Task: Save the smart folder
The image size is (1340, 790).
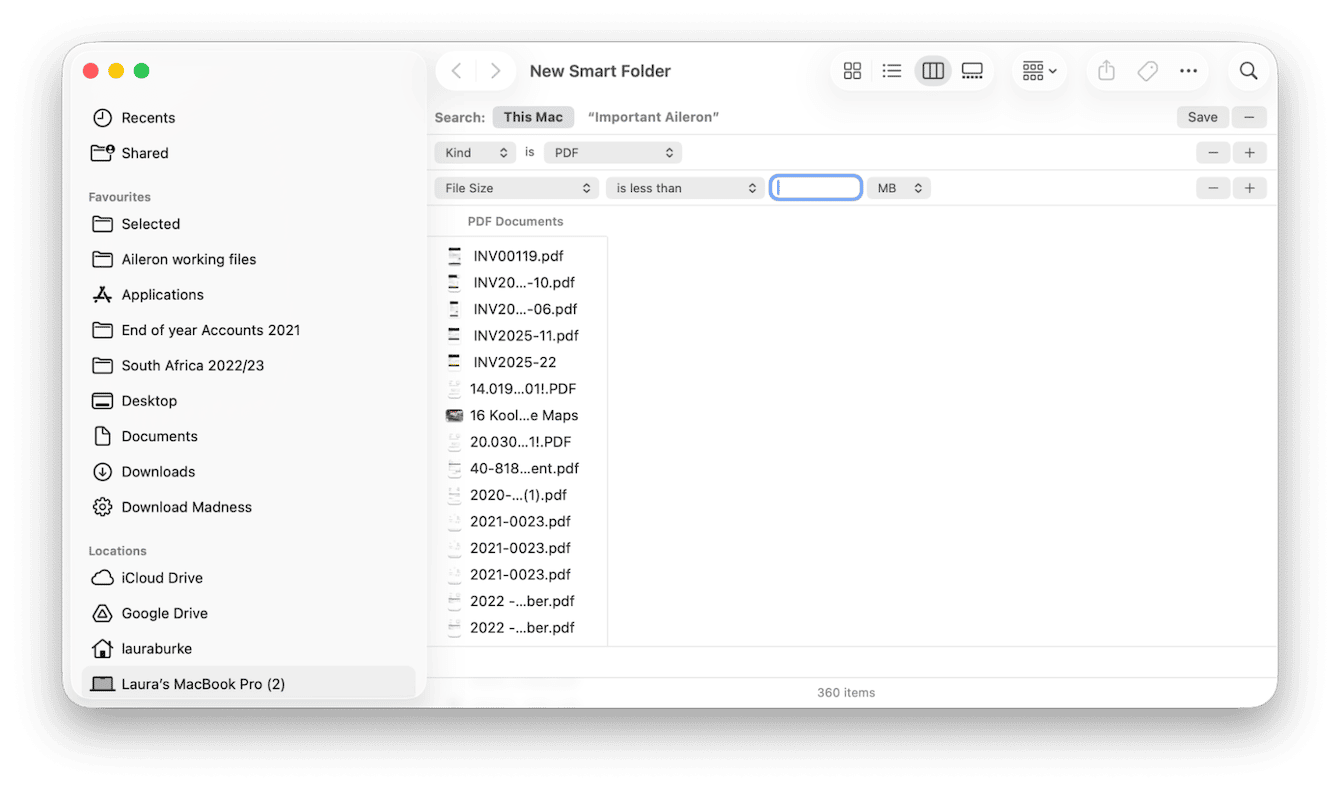Action: [x=1202, y=117]
